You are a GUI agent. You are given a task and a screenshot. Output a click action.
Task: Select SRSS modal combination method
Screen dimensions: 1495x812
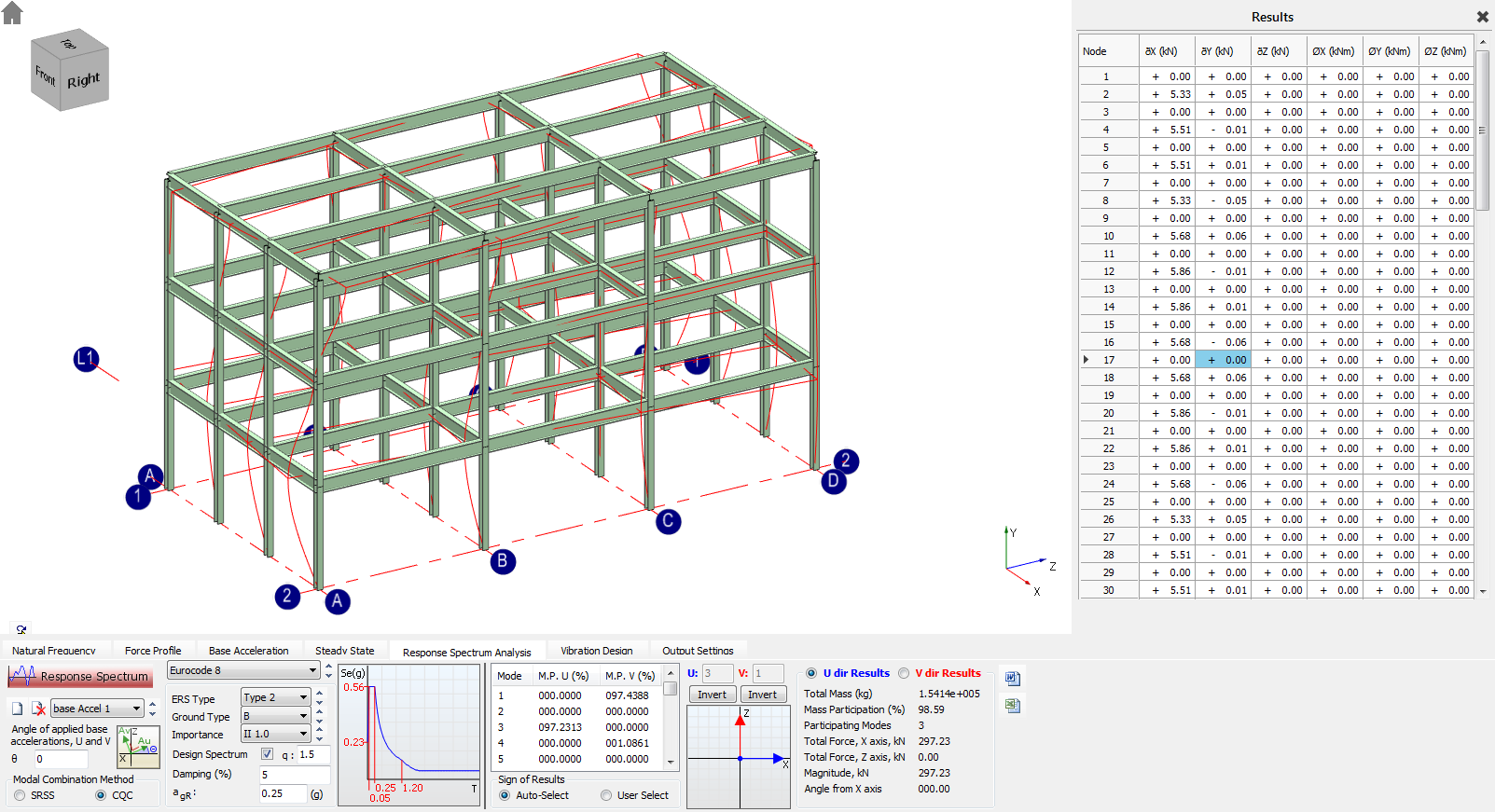20,795
